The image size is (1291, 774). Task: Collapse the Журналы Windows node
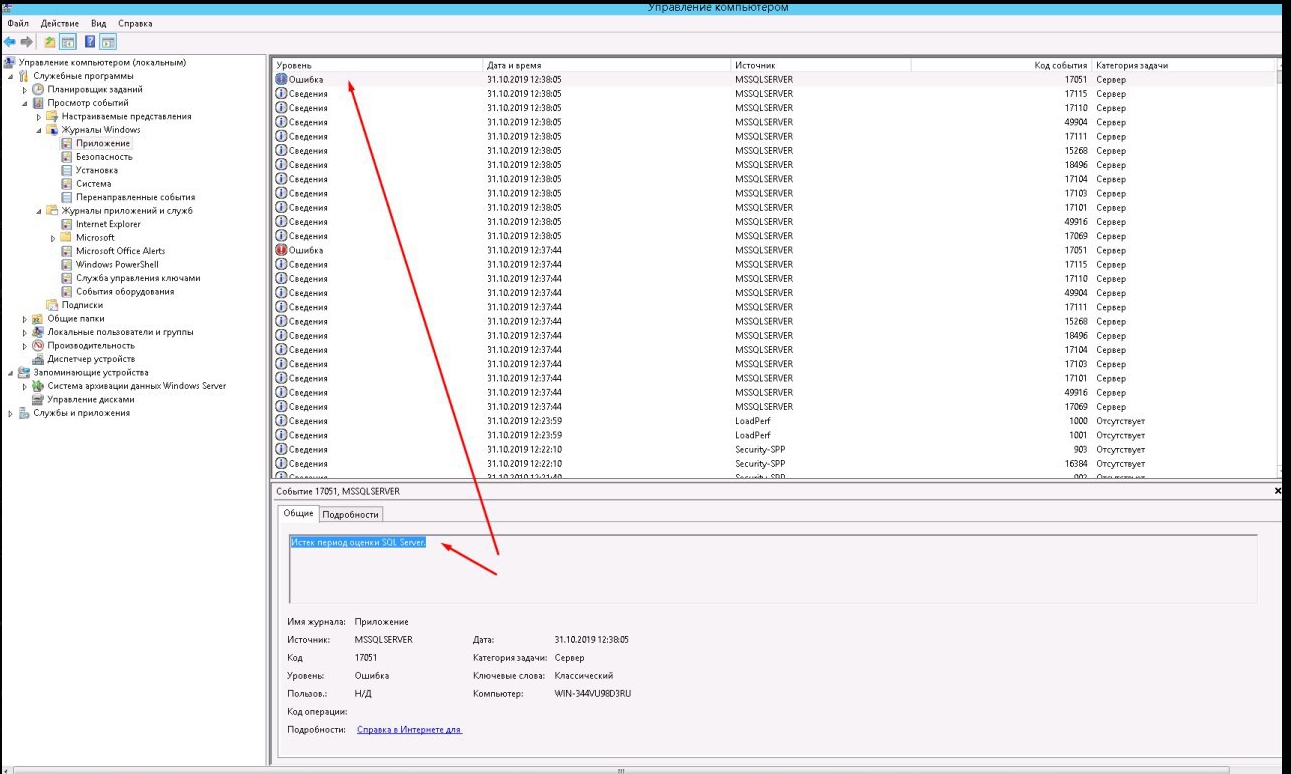pyautogui.click(x=40, y=130)
